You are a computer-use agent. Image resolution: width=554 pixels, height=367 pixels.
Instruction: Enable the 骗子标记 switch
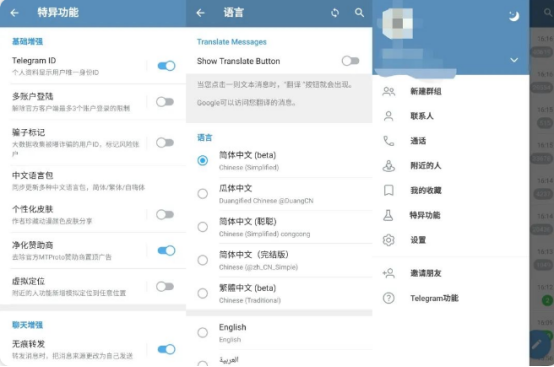pos(165,143)
